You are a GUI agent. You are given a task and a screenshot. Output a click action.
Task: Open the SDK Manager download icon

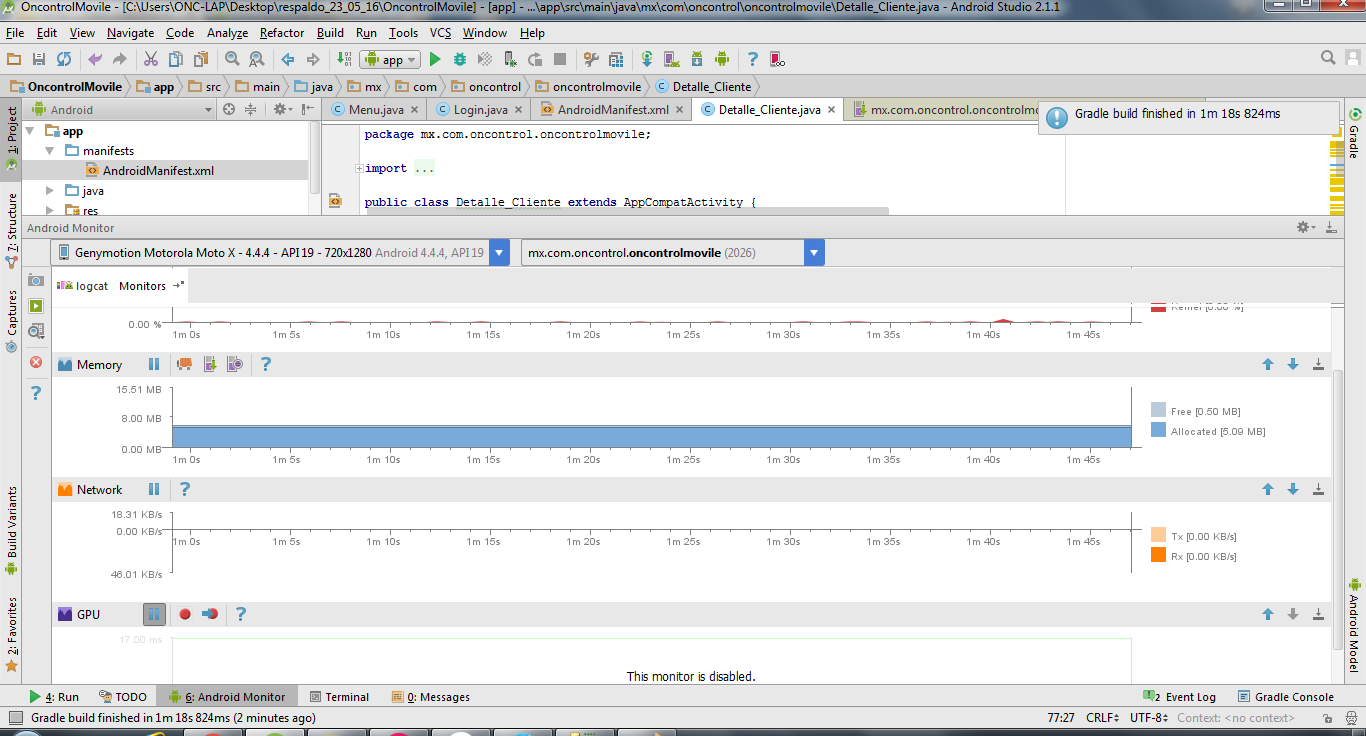[x=697, y=60]
